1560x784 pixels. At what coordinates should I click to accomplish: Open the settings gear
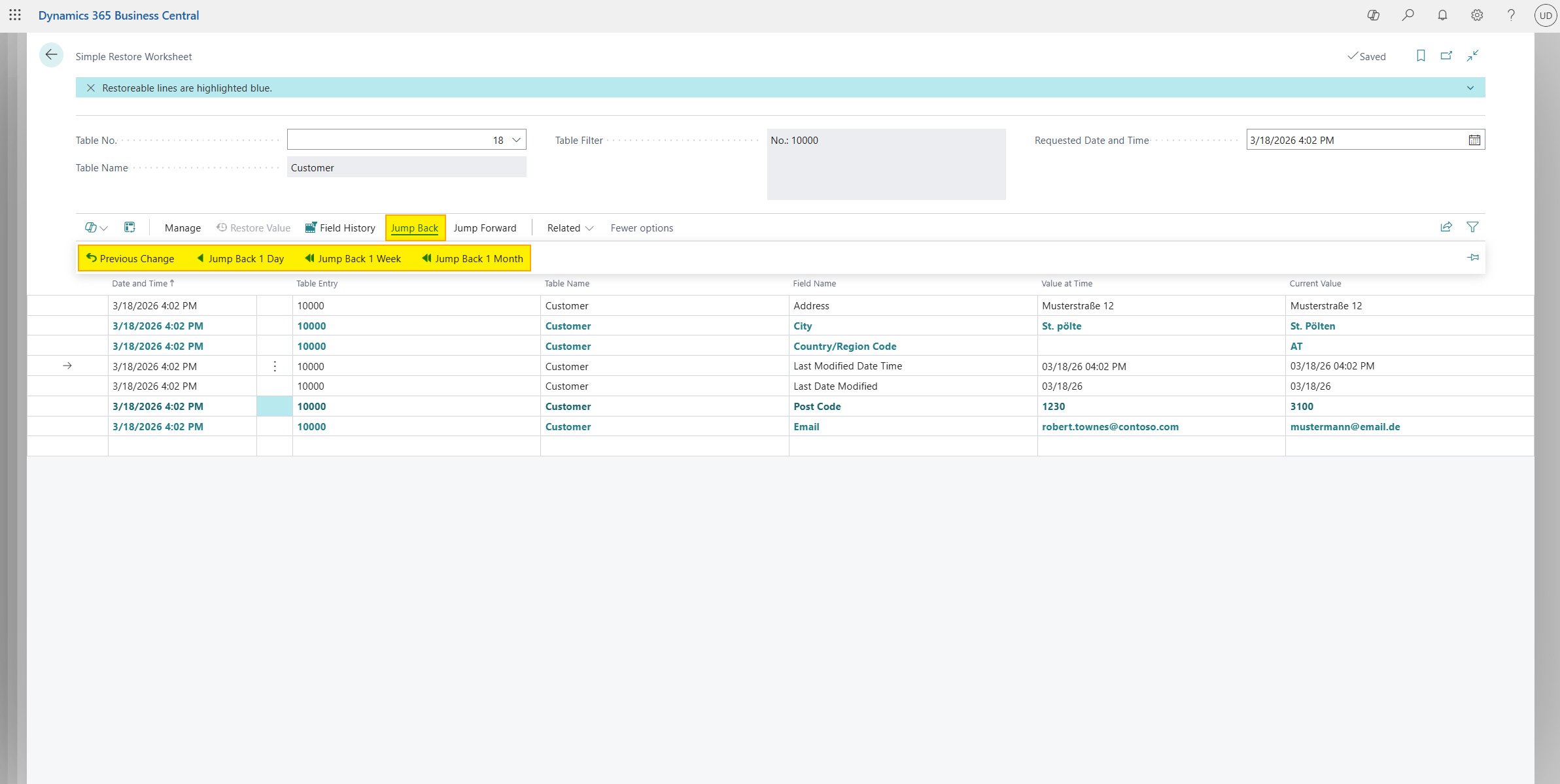pyautogui.click(x=1477, y=15)
